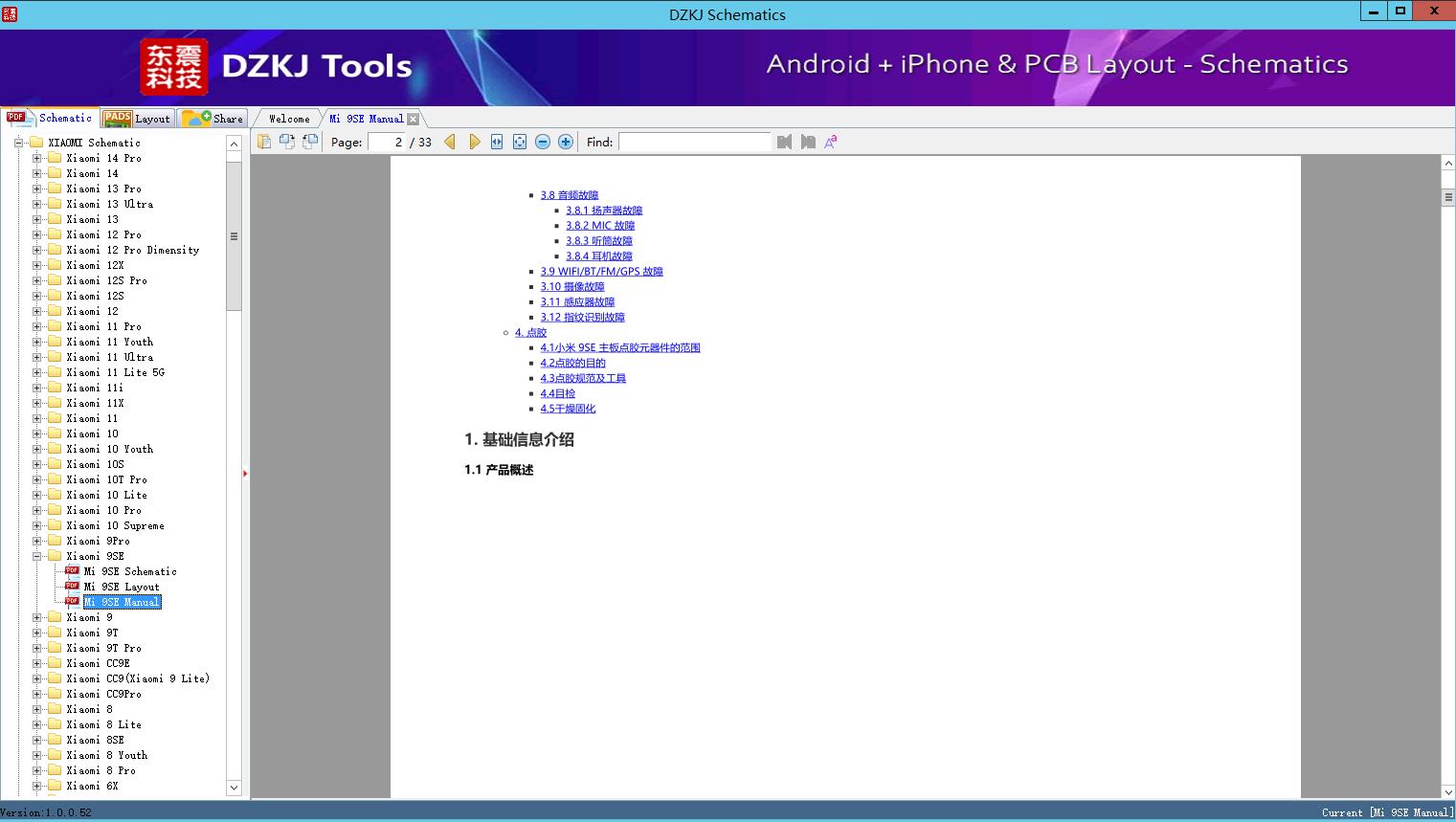Toggle match-case icon next to Find

[x=831, y=142]
